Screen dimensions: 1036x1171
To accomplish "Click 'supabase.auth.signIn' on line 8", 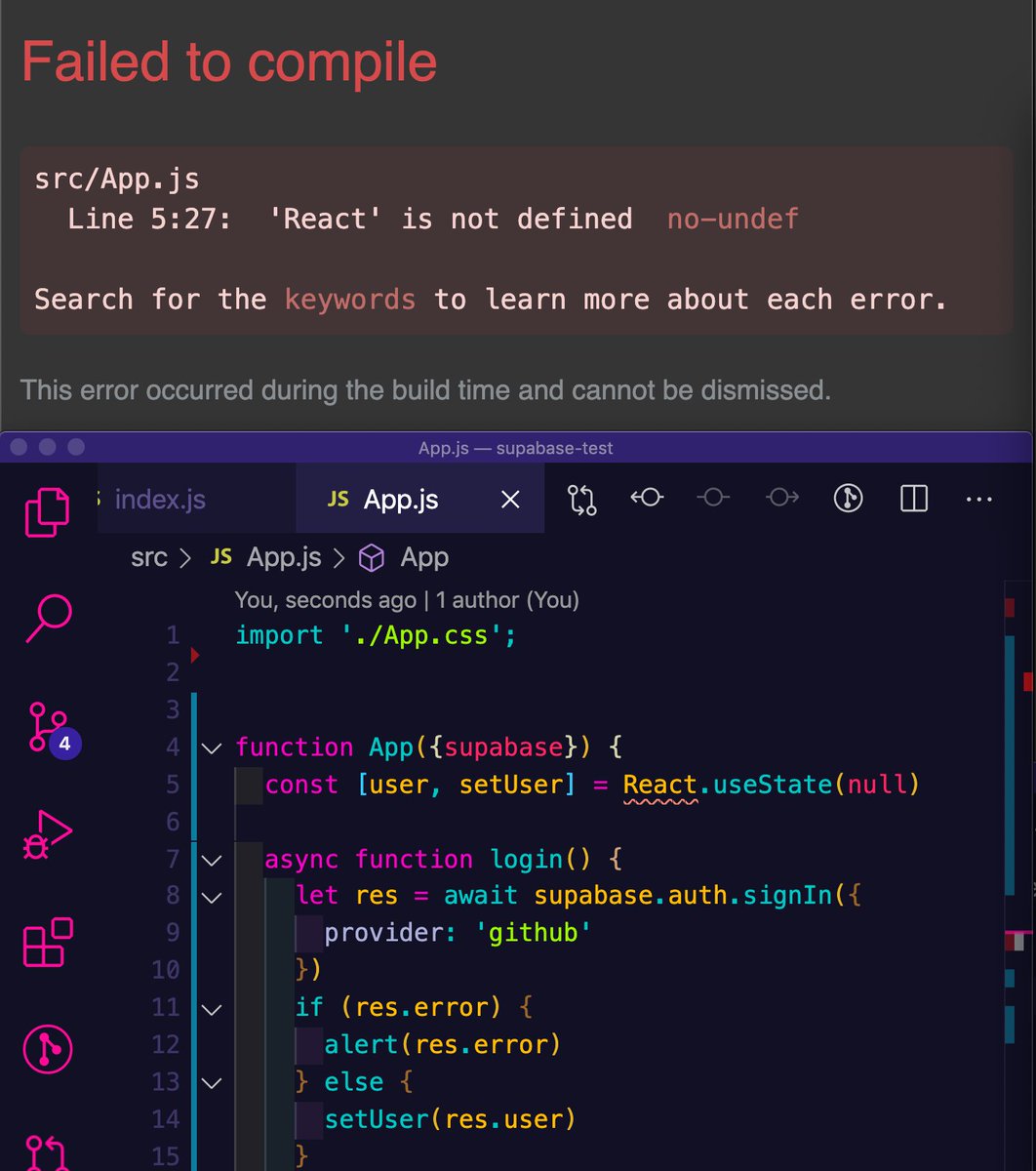I will (684, 896).
